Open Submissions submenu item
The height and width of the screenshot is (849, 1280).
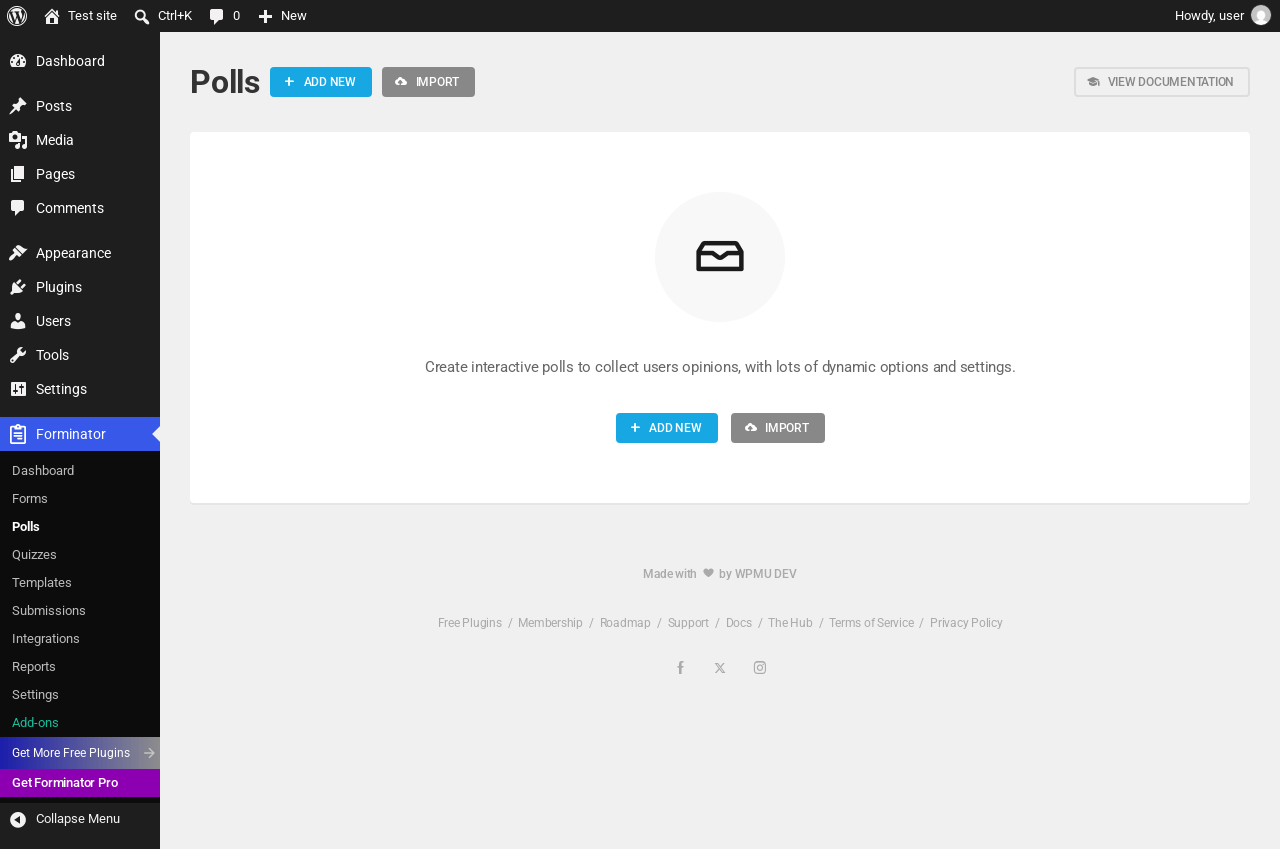click(49, 611)
